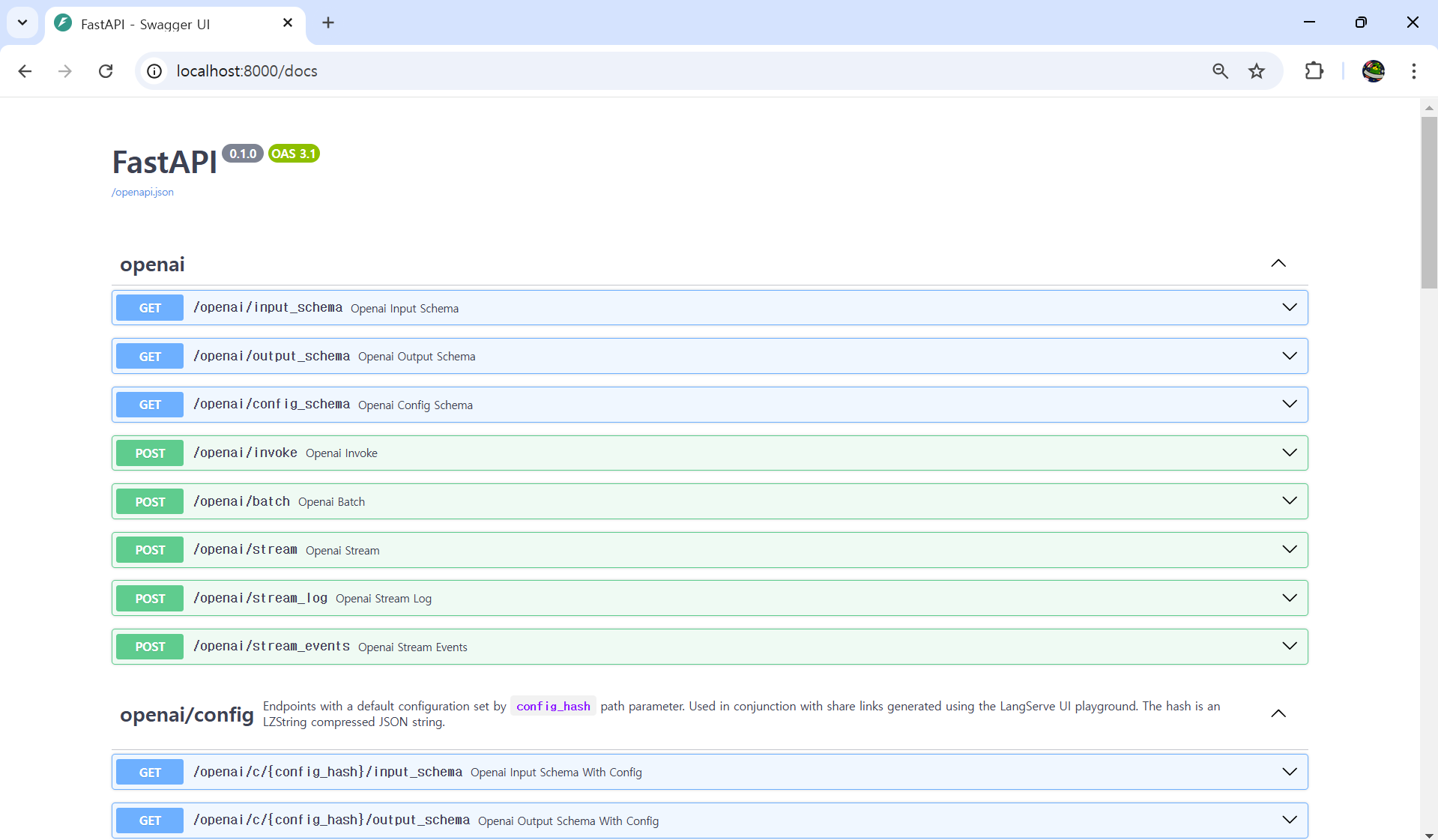Open the /openapi.json link
Image resolution: width=1438 pixels, height=840 pixels.
142,193
